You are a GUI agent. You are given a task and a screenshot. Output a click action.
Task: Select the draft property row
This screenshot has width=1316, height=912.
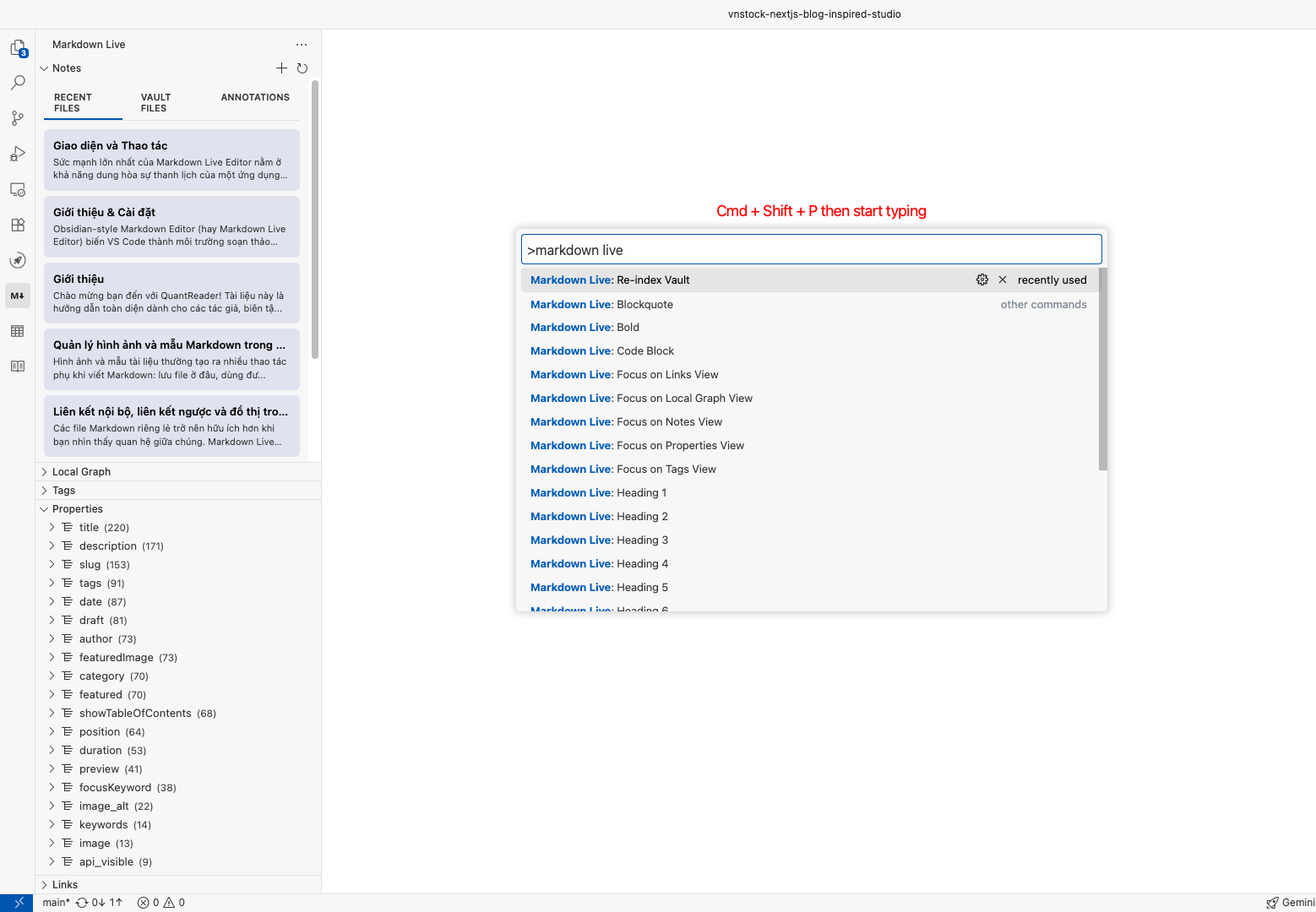point(178,621)
